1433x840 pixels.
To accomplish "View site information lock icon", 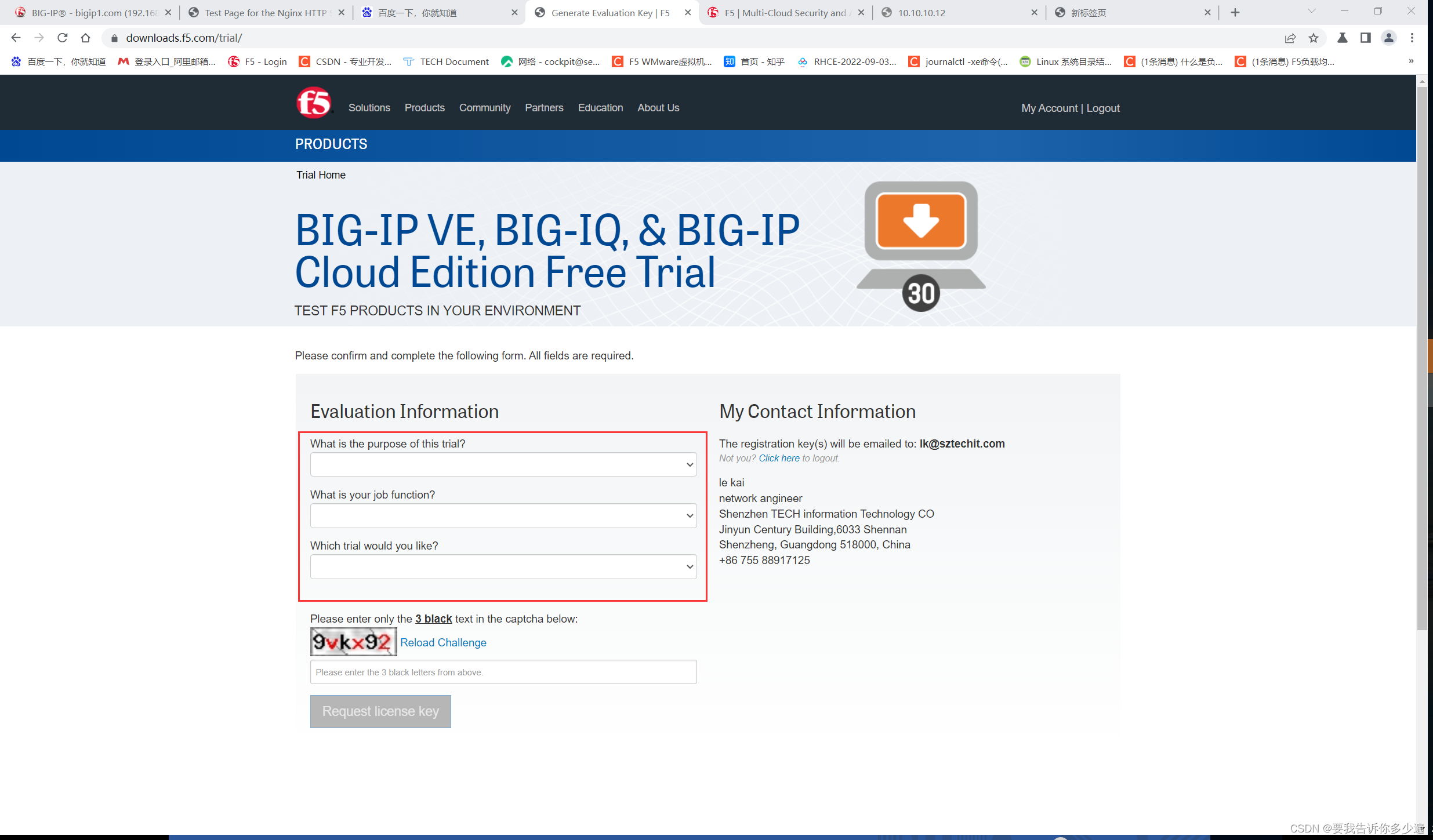I will pos(114,38).
